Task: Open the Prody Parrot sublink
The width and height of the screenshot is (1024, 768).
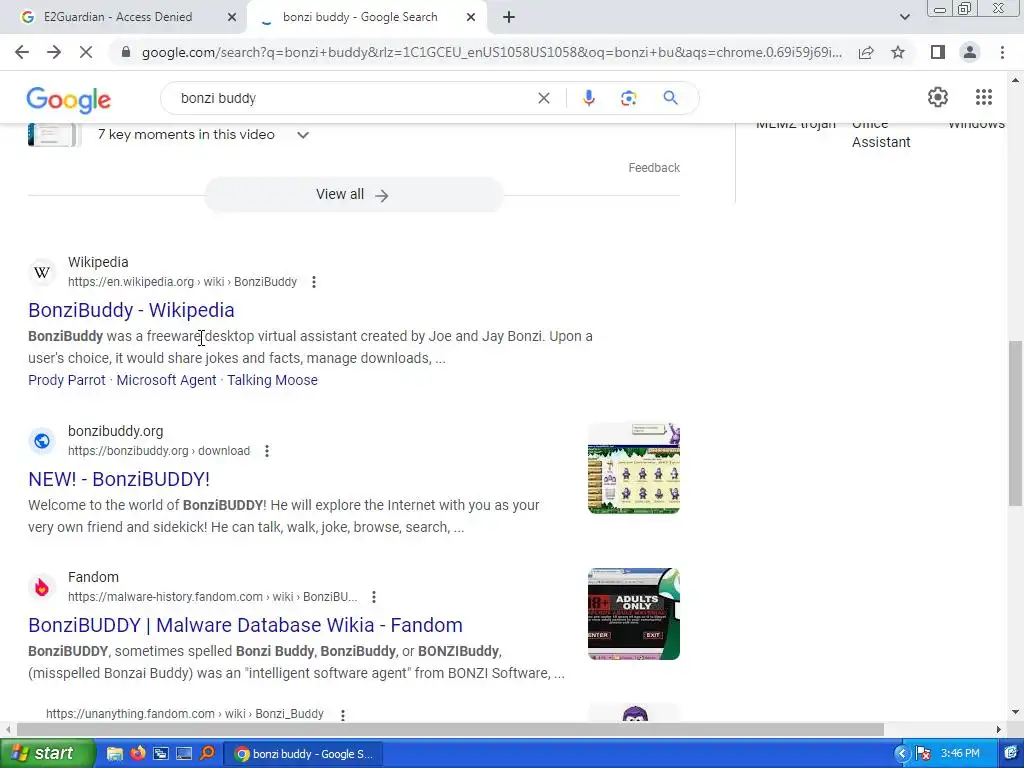Action: click(x=67, y=380)
